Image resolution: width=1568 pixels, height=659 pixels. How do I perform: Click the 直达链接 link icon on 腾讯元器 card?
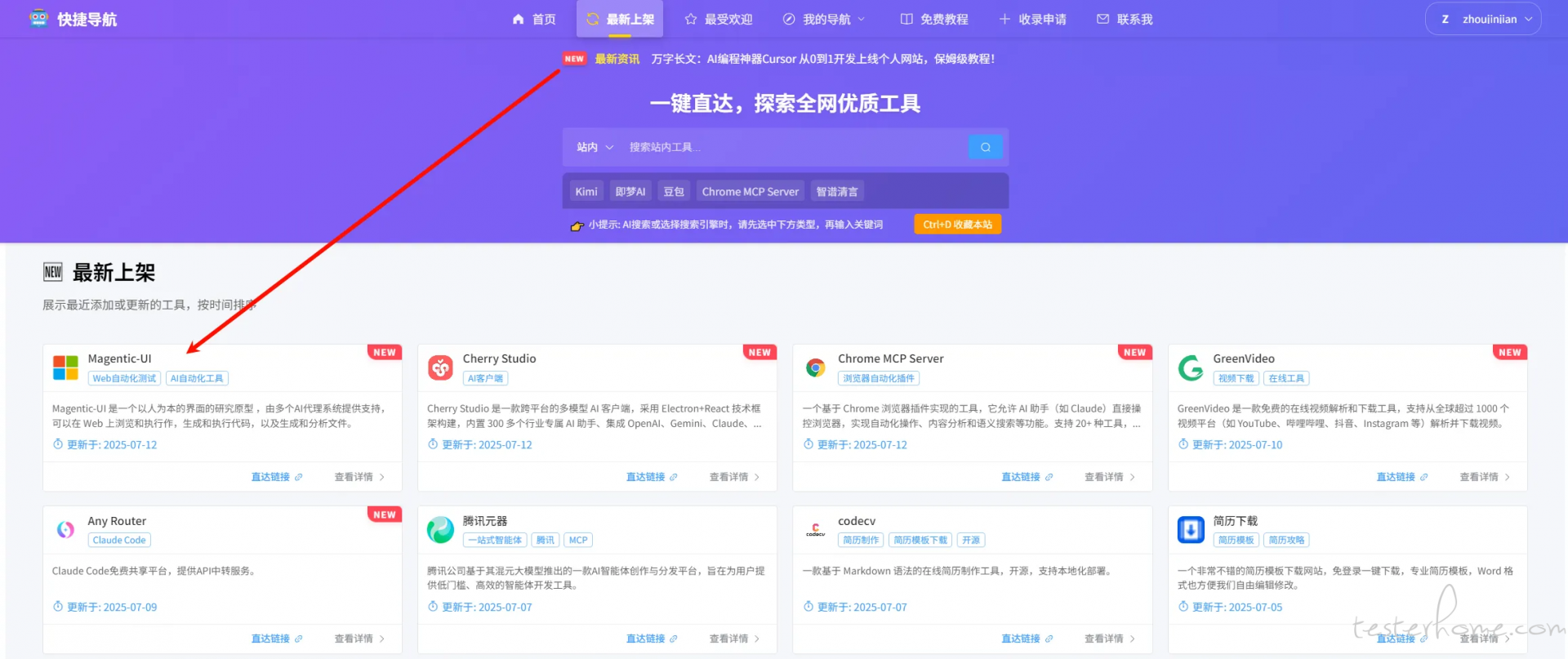tap(673, 639)
